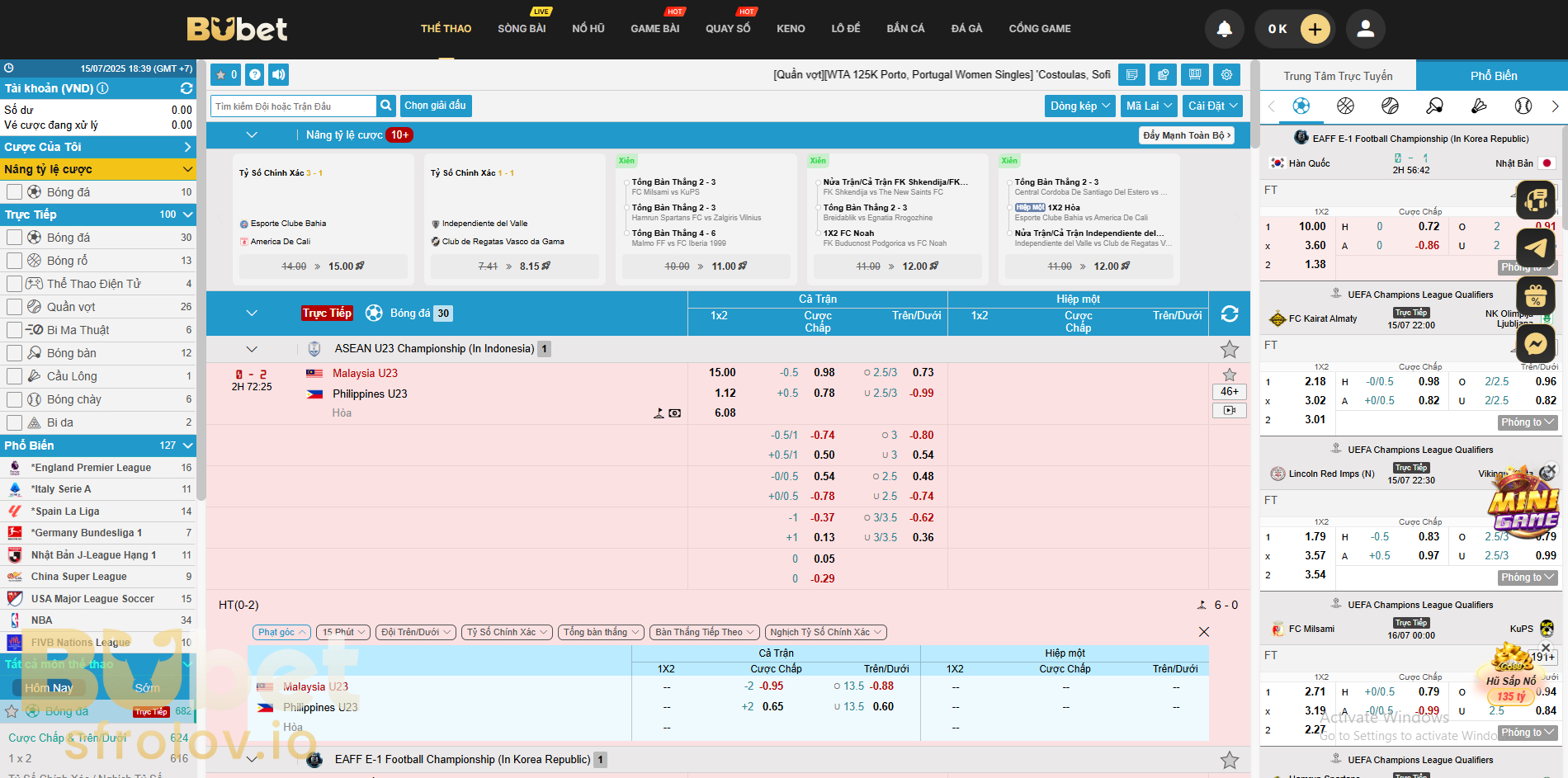This screenshot has height=778, width=1568.
Task: Open the Telegram floating shortcut
Action: (x=1535, y=248)
